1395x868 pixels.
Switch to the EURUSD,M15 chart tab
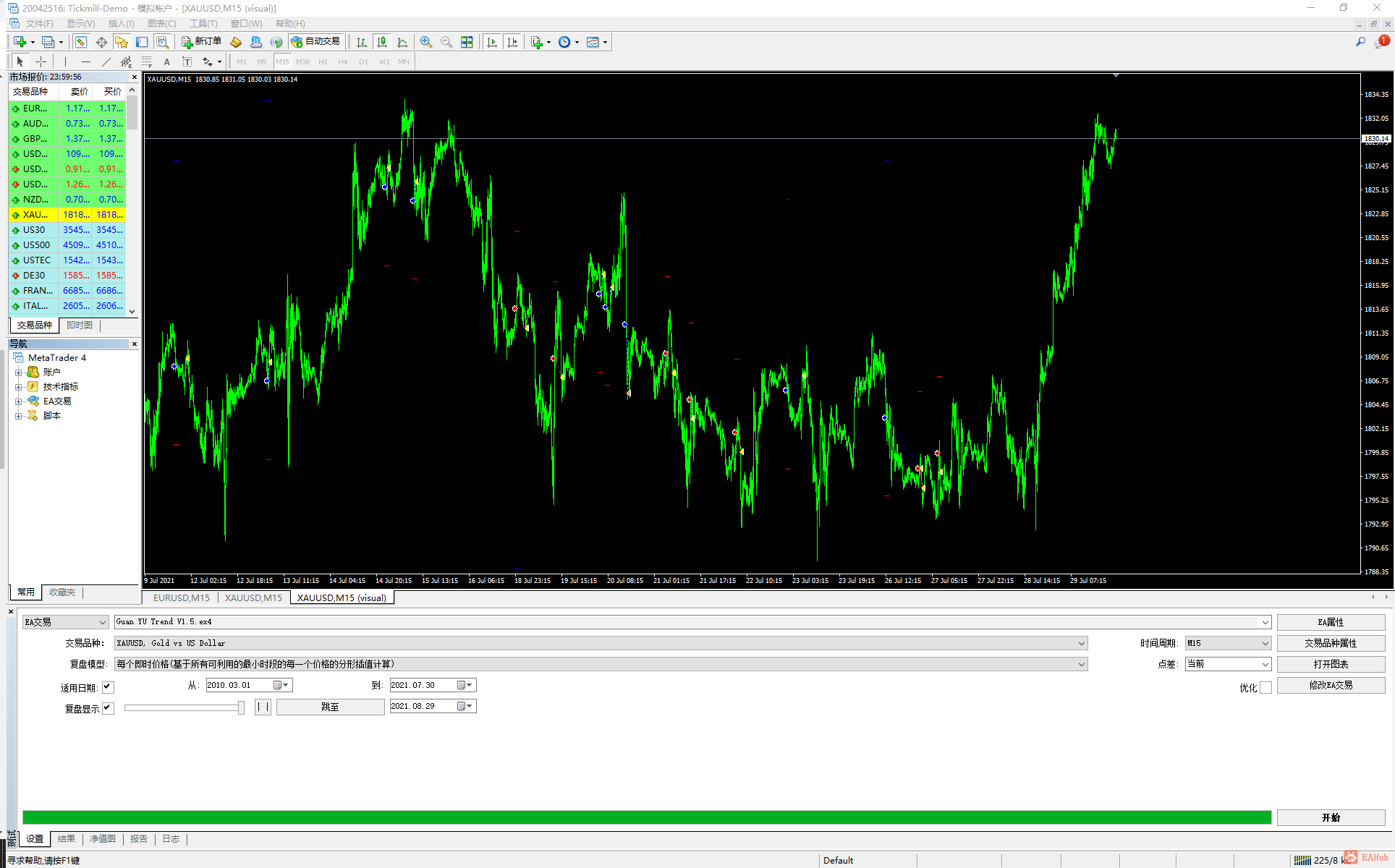point(181,597)
